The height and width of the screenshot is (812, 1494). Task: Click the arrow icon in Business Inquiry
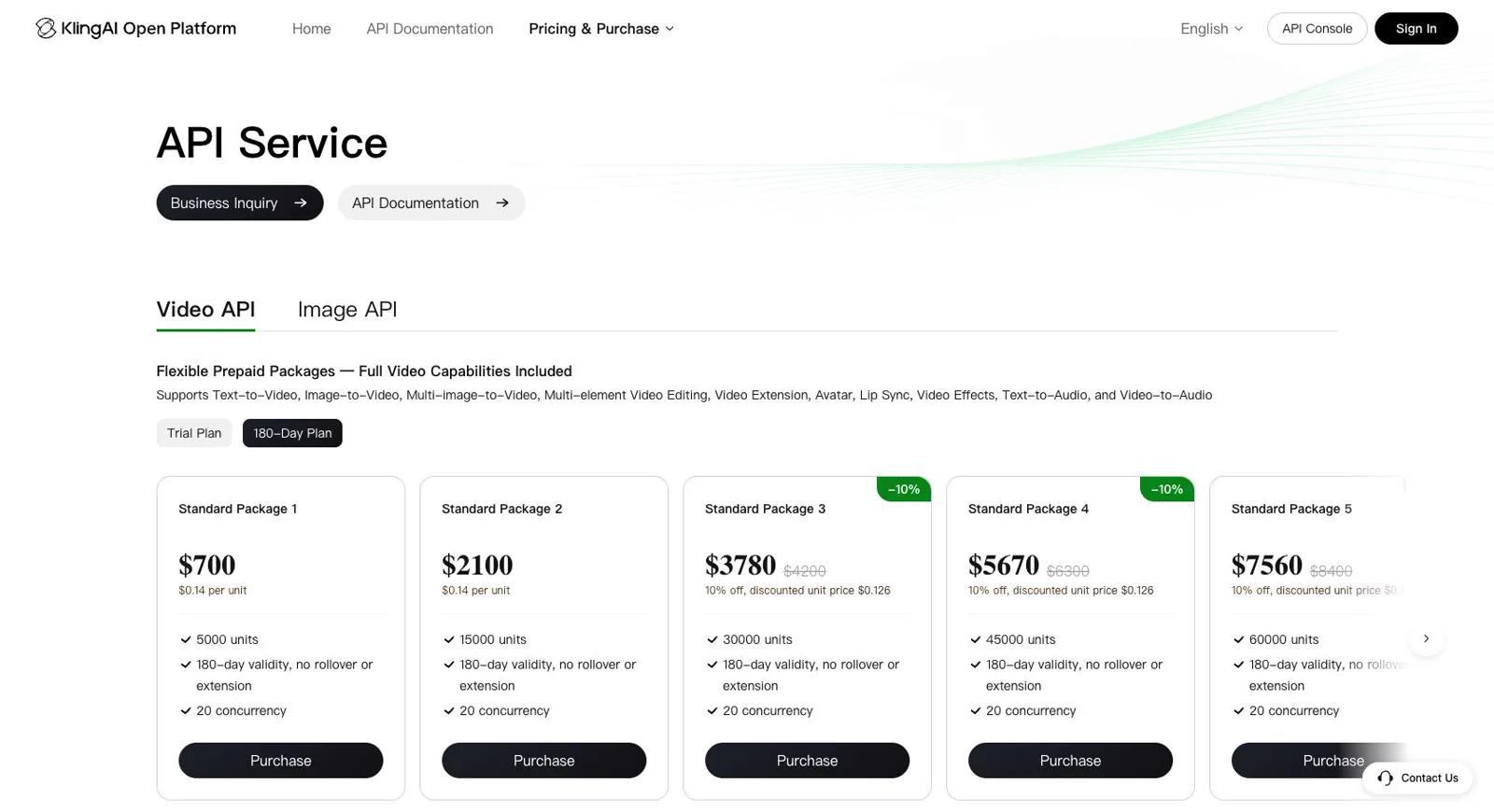point(301,203)
